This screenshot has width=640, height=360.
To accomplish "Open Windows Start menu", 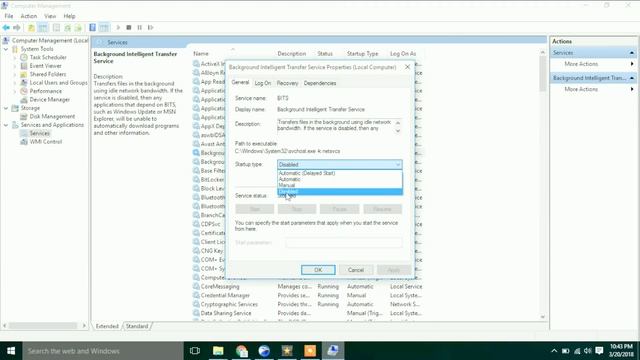I will click(11, 351).
